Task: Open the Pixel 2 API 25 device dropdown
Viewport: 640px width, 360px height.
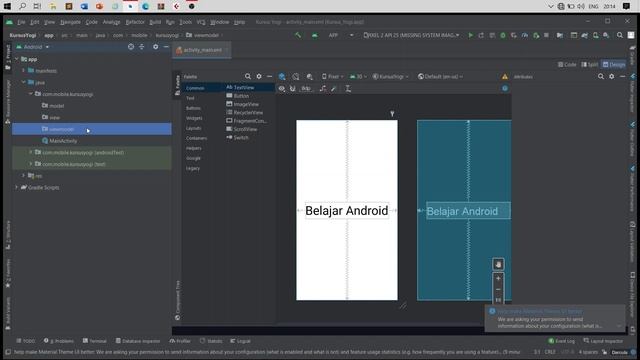Action: tap(411, 36)
